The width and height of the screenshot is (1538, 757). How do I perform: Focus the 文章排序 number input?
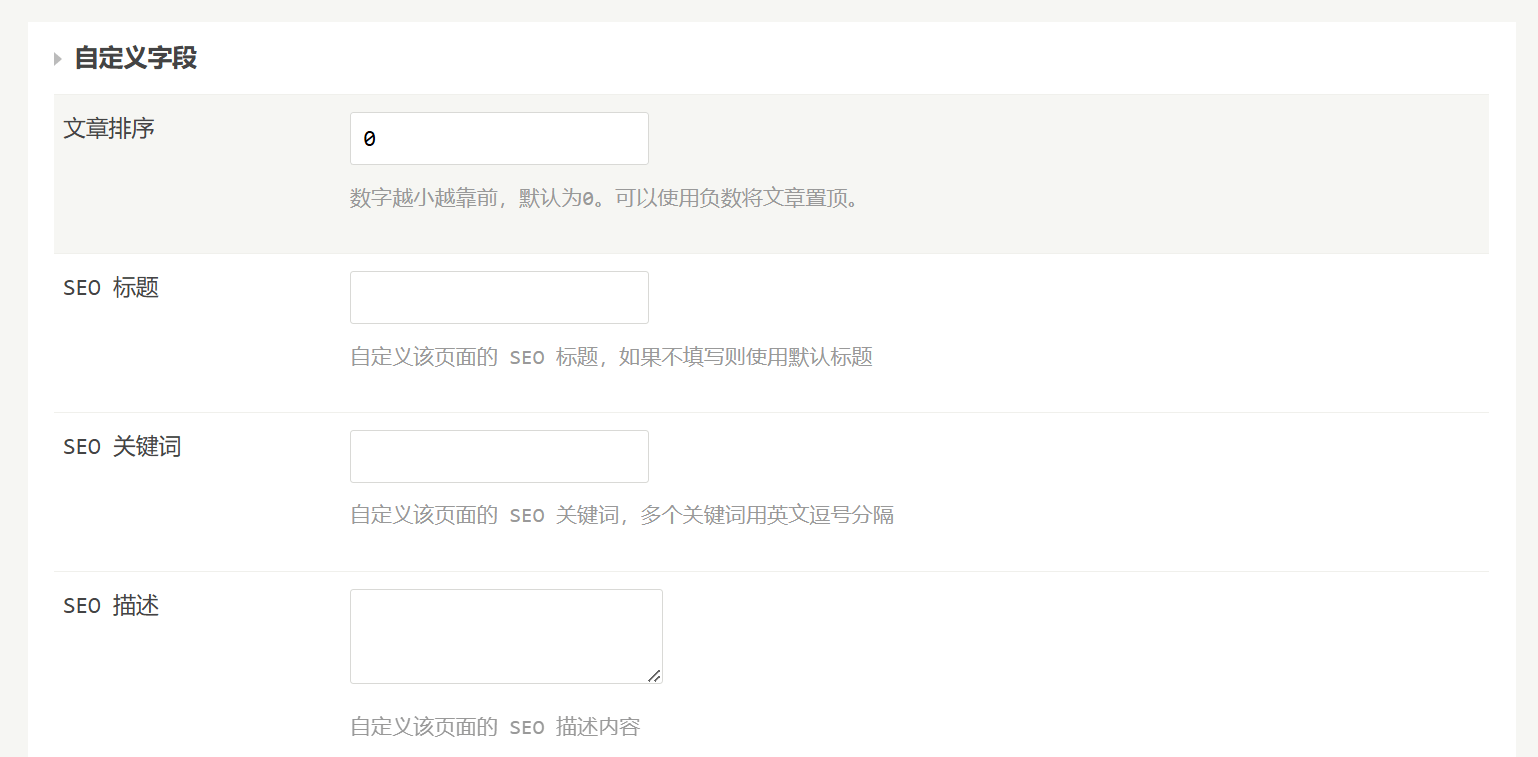[x=499, y=139]
